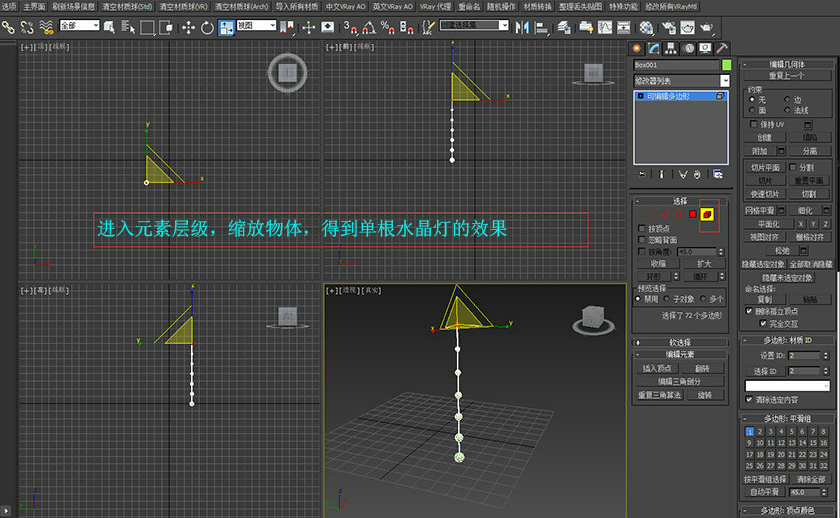Open the named selection sets dropdown

tap(474, 25)
